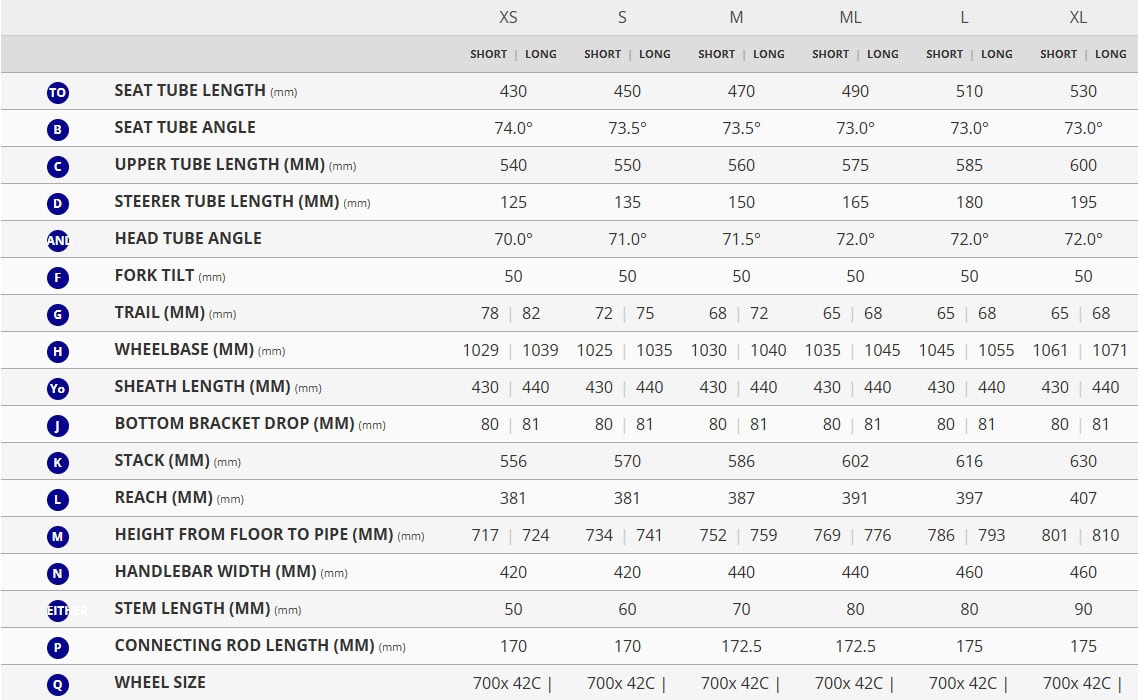This screenshot has width=1138, height=700.
Task: Click the 172.5 connecting rod value for M
Action: click(x=741, y=646)
